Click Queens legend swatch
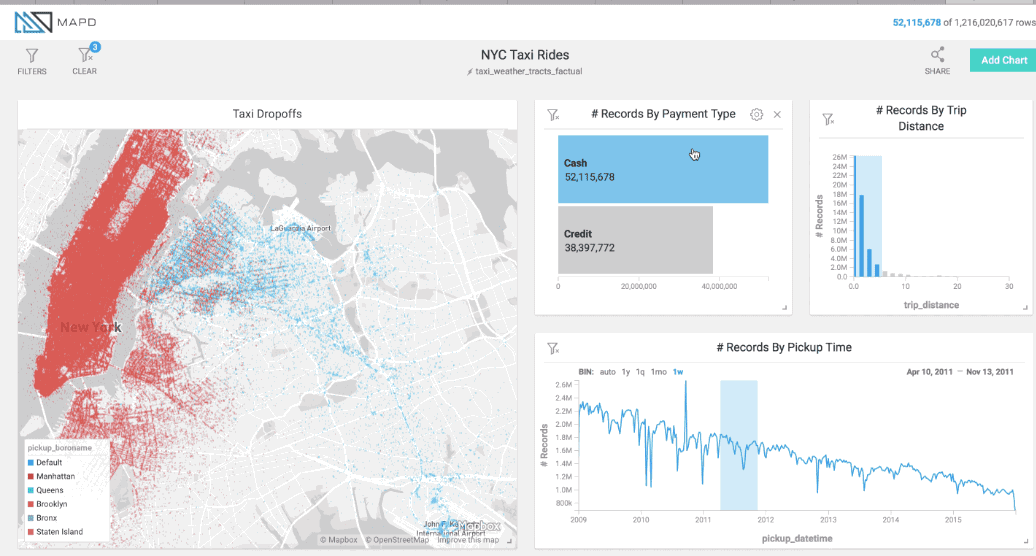The width and height of the screenshot is (1036, 556). [x=30, y=490]
